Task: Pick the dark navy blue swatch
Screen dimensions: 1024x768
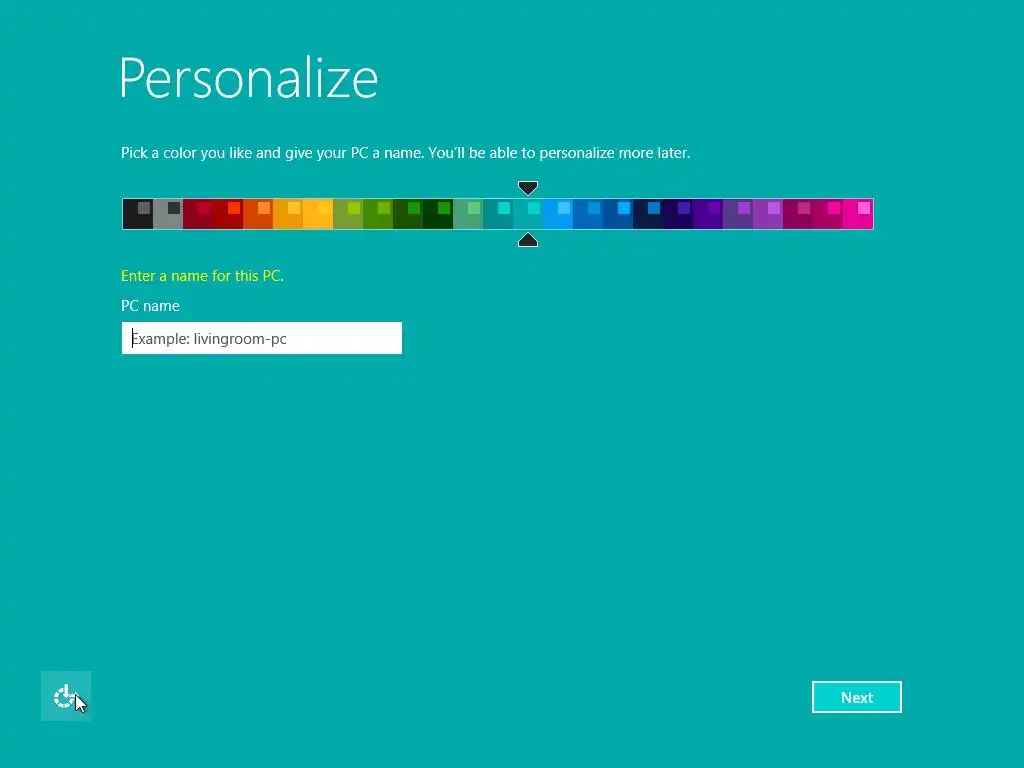Action: [648, 214]
